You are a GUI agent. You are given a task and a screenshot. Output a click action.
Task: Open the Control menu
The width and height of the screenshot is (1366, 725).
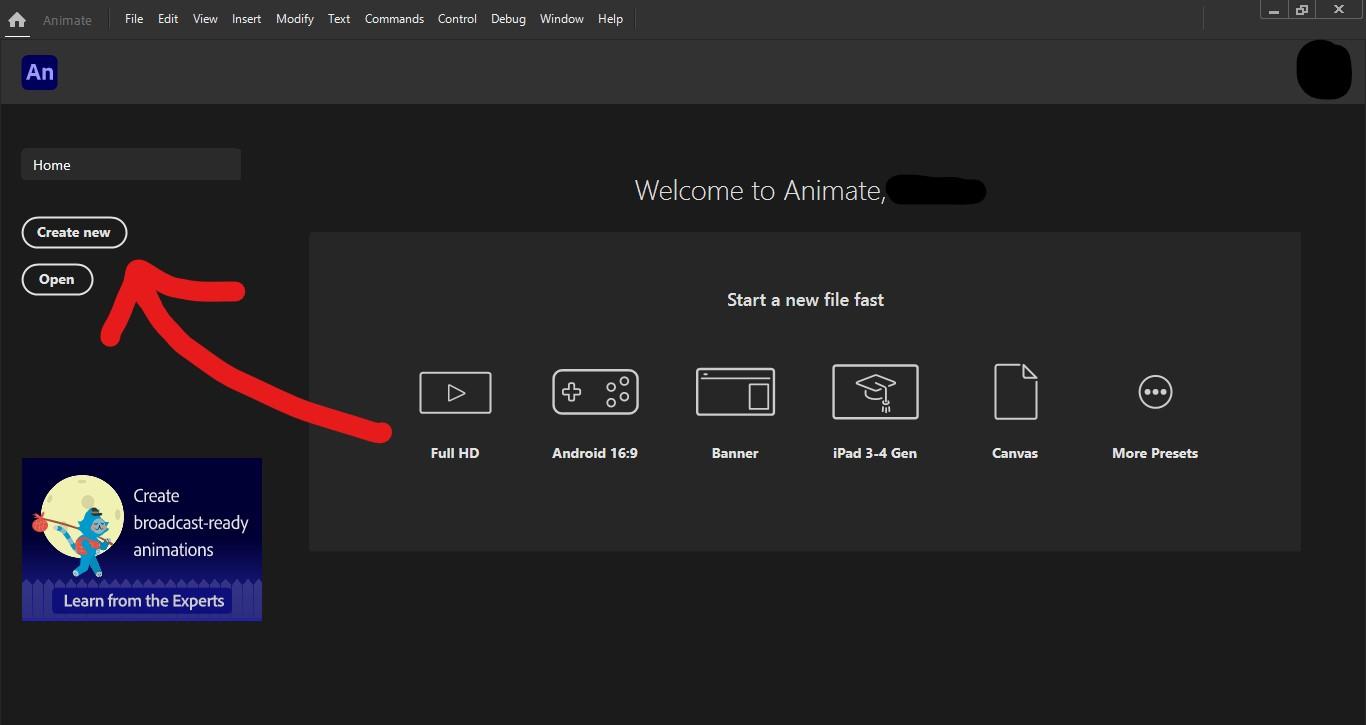coord(457,19)
